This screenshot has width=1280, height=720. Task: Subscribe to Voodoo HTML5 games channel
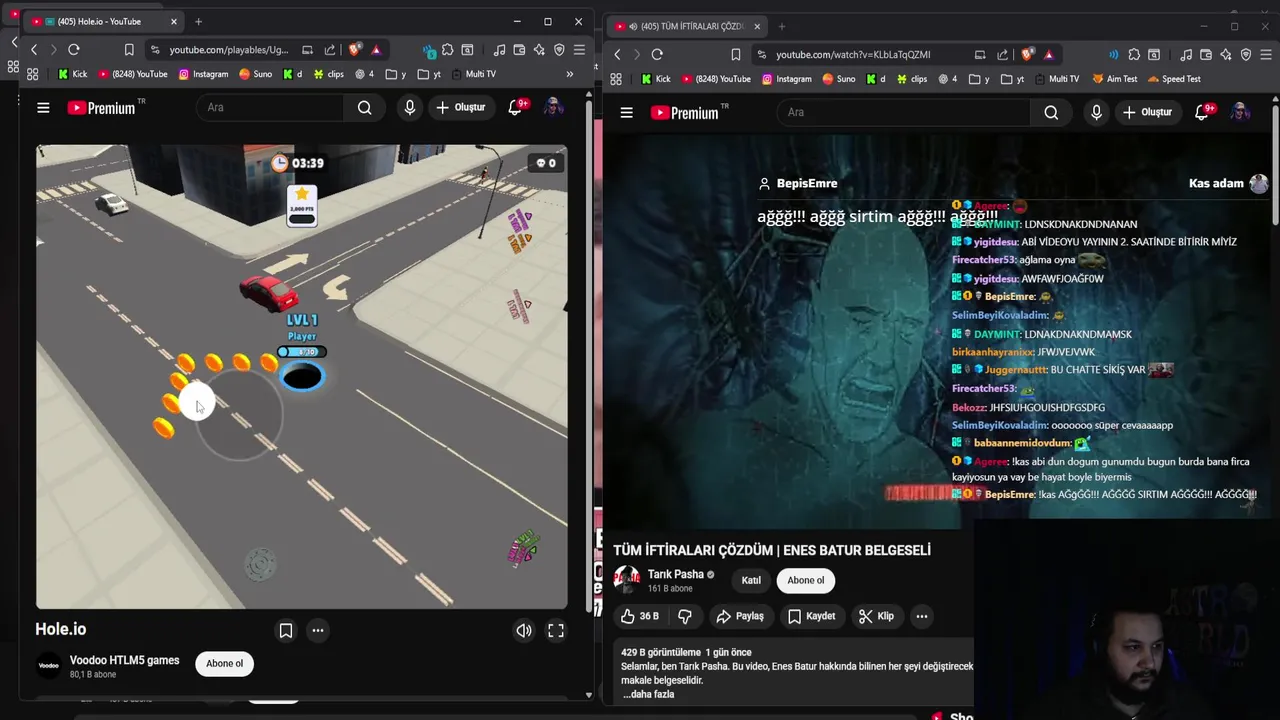224,663
